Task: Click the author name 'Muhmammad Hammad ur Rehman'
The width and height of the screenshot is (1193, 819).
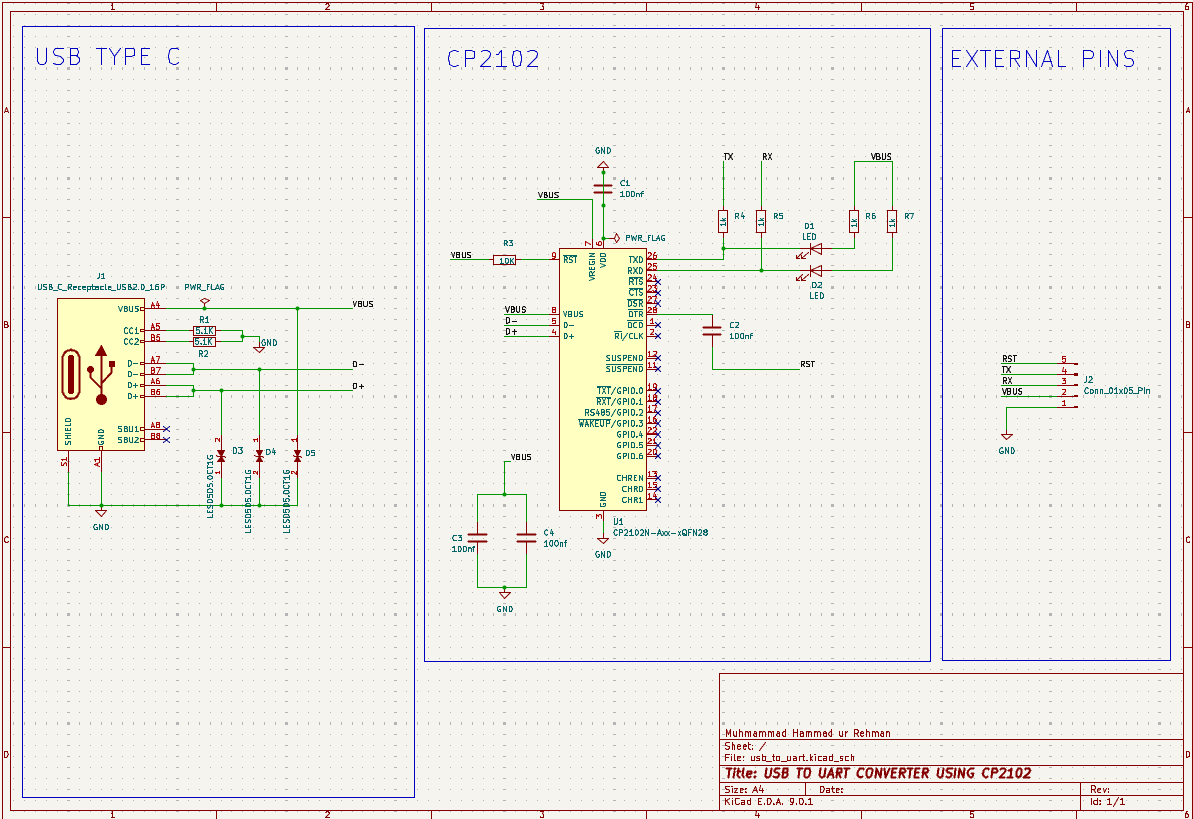Action: click(x=807, y=734)
